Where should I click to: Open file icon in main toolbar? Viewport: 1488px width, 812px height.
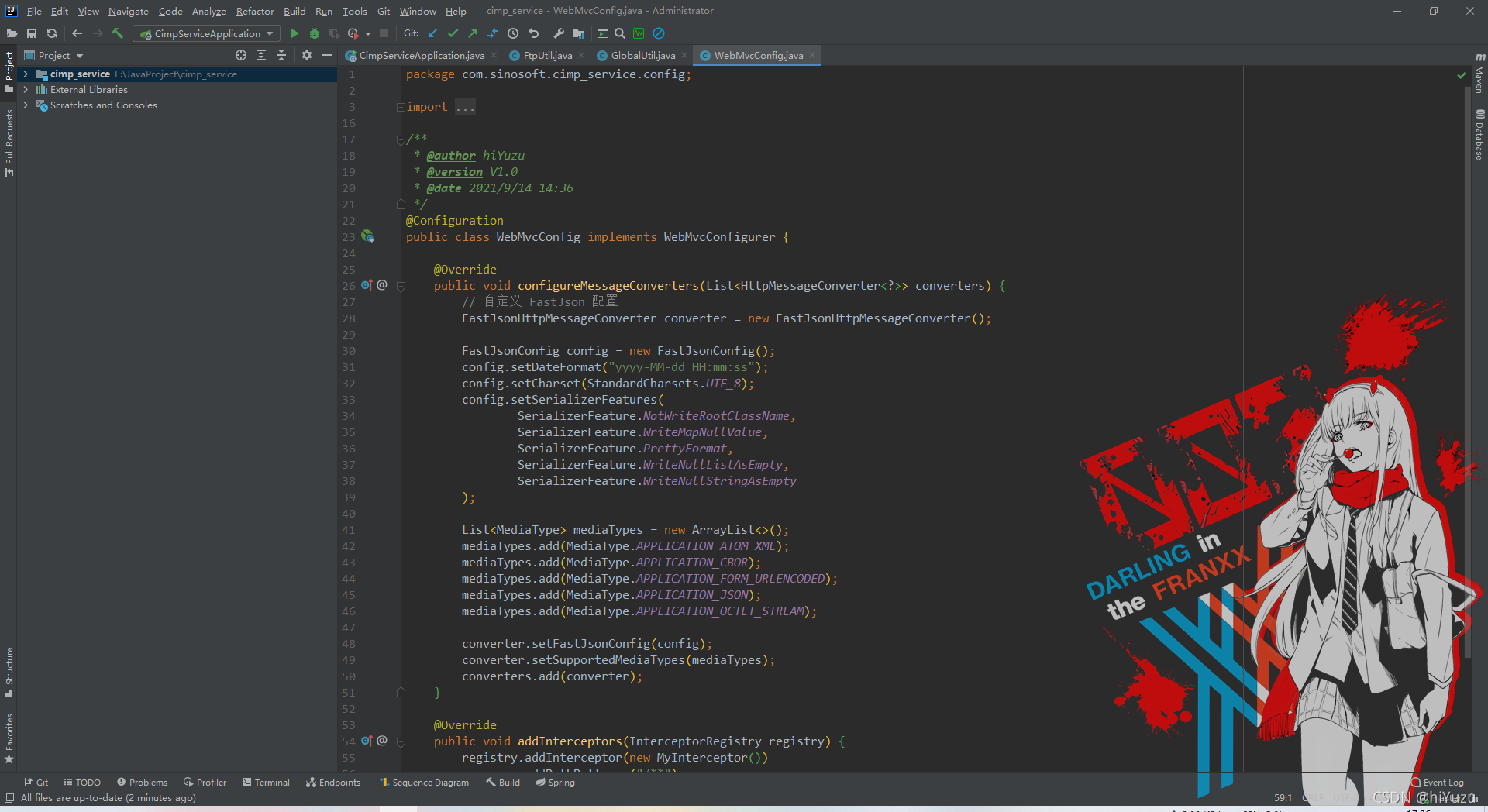coord(12,33)
